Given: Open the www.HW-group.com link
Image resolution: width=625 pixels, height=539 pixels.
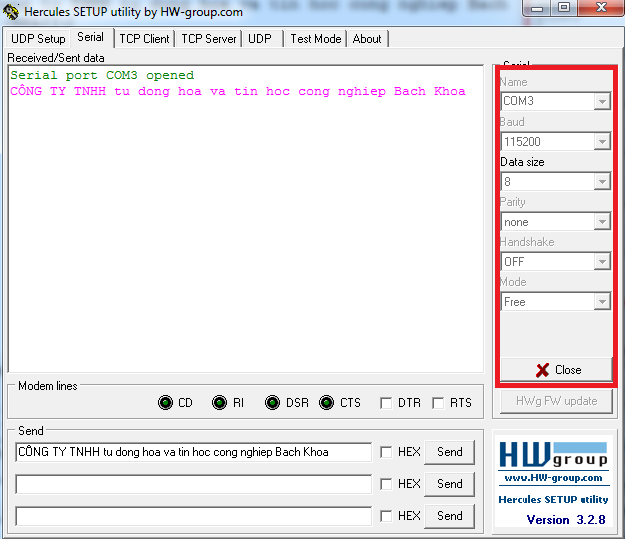Looking at the screenshot, I should click(x=553, y=478).
